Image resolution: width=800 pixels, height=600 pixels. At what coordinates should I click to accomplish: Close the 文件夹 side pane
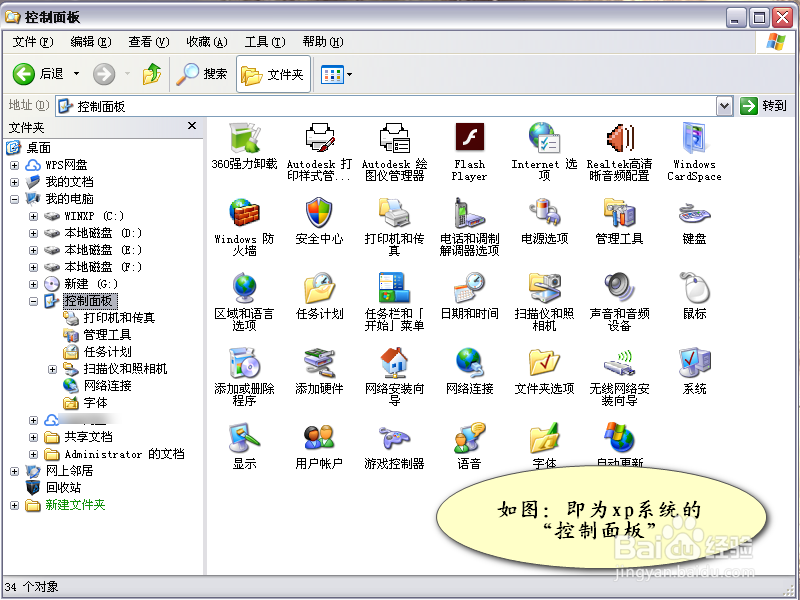[192, 126]
